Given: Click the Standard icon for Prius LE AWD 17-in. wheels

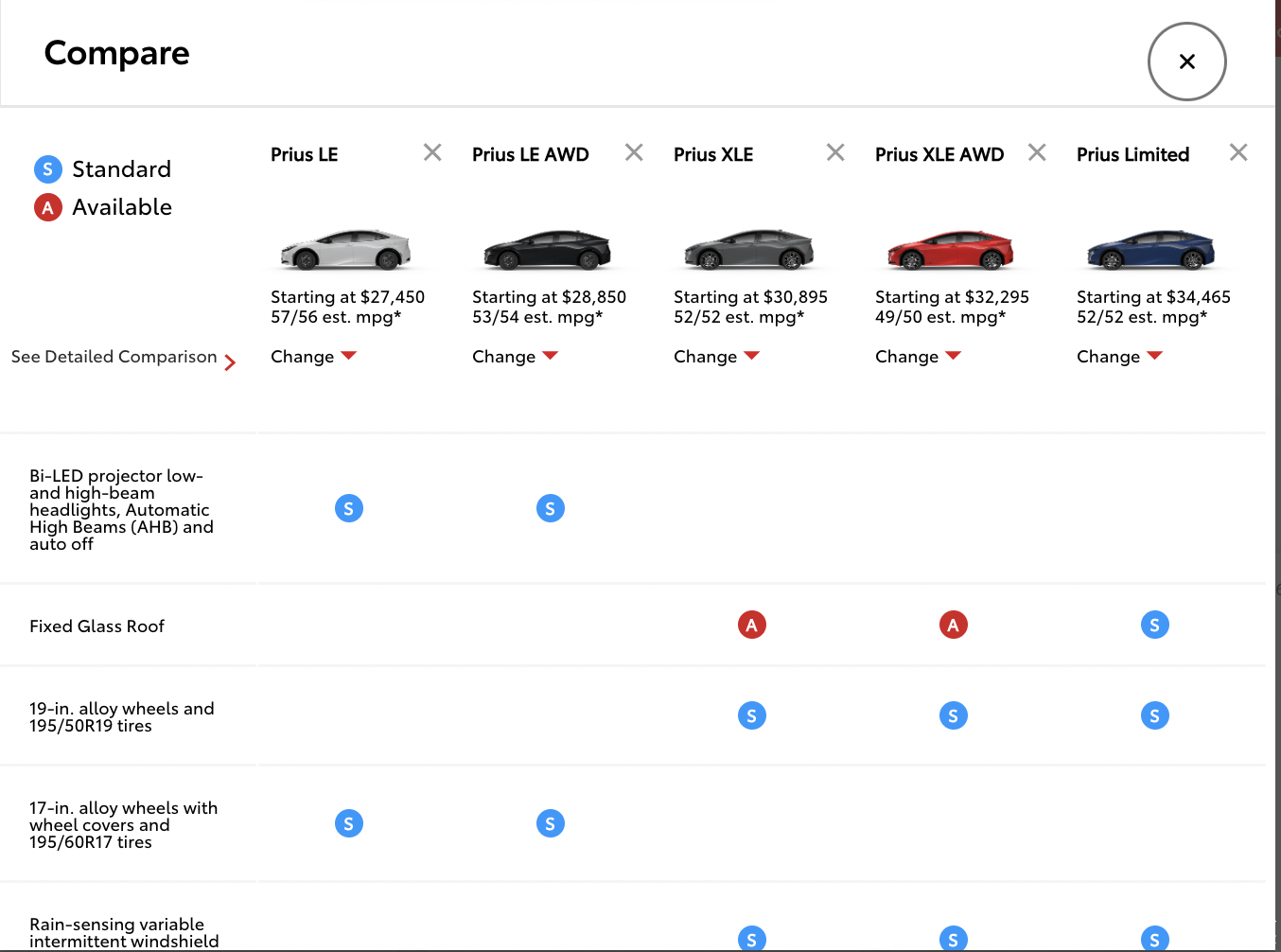Looking at the screenshot, I should [550, 823].
